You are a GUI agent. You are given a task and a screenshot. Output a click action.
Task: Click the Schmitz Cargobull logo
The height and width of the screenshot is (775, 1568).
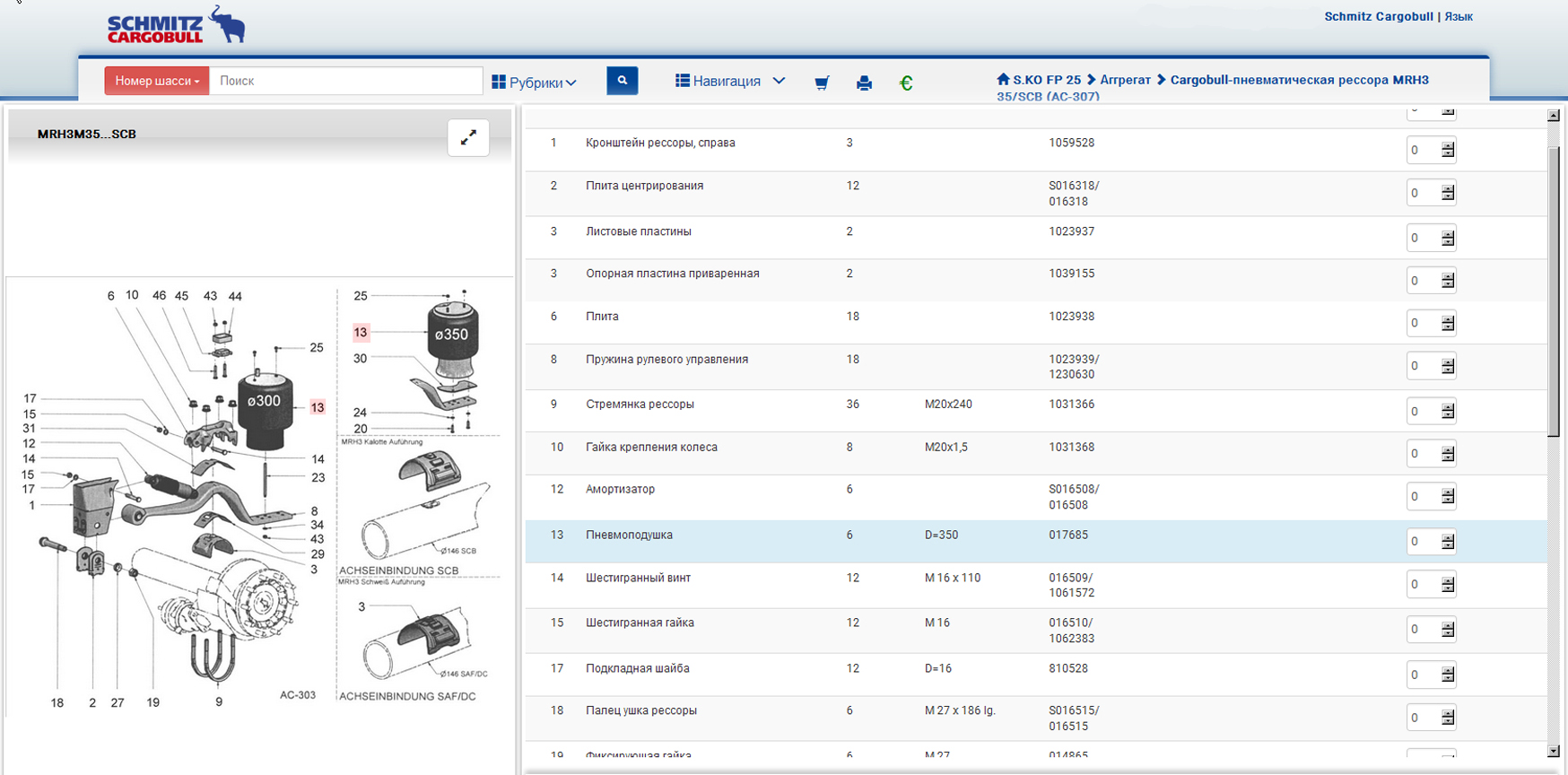click(x=176, y=26)
